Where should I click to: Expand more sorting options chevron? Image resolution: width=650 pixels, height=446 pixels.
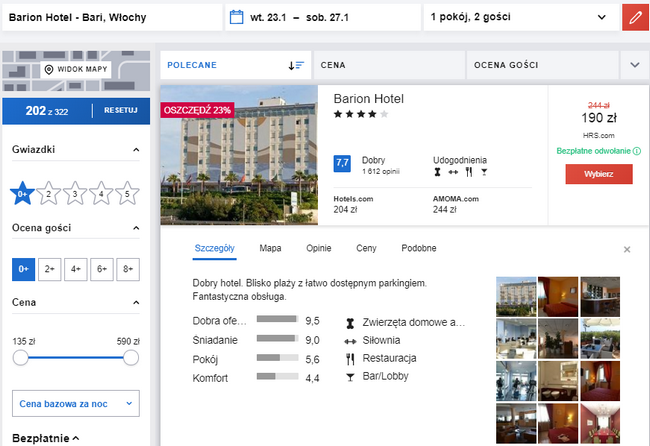point(635,65)
